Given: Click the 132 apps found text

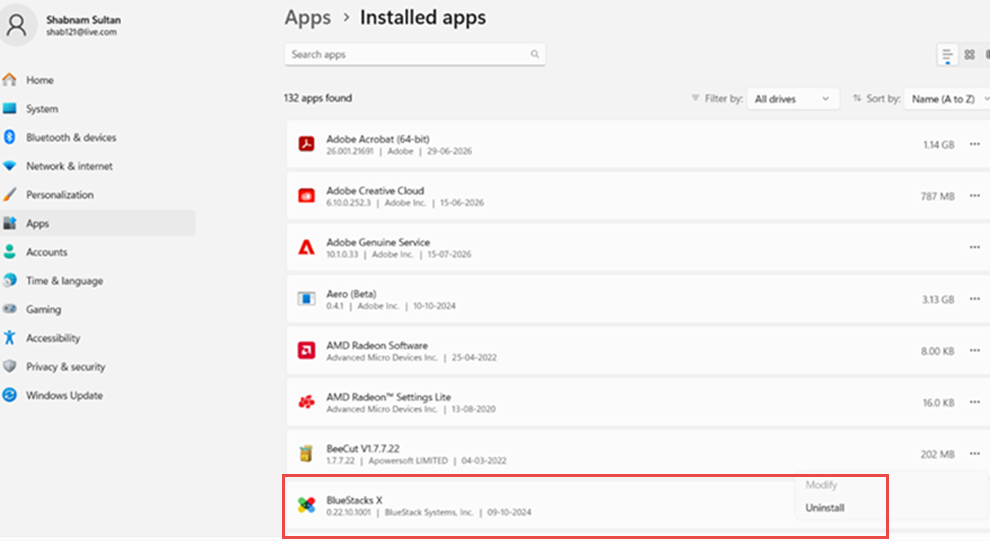Looking at the screenshot, I should click(x=318, y=98).
